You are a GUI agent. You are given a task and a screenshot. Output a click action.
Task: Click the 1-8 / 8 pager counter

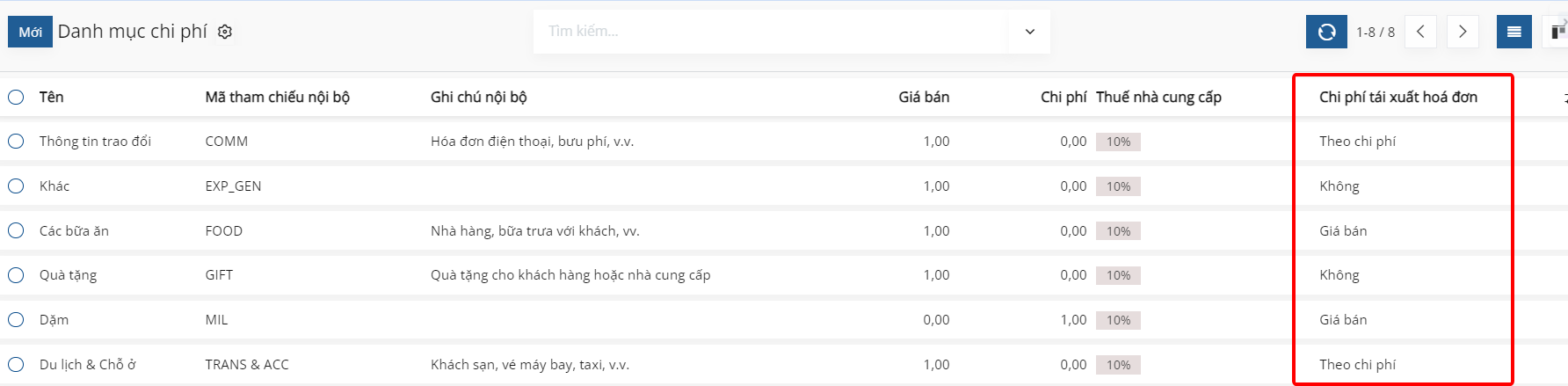pos(1375,32)
